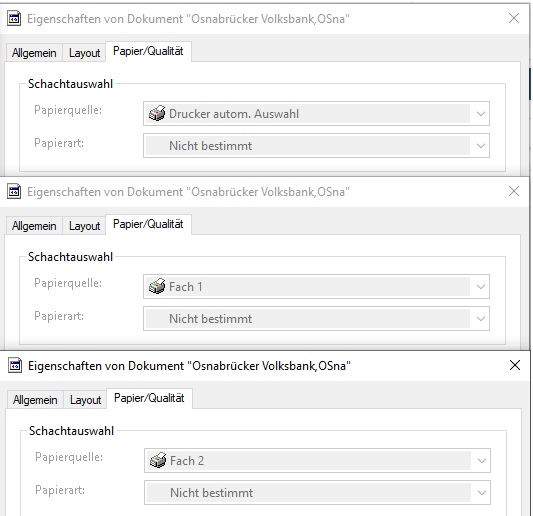Viewport: 533px width, 516px height.
Task: Open the Papierart dropdown below Drucker autom. Auswahl
Action: 316,145
